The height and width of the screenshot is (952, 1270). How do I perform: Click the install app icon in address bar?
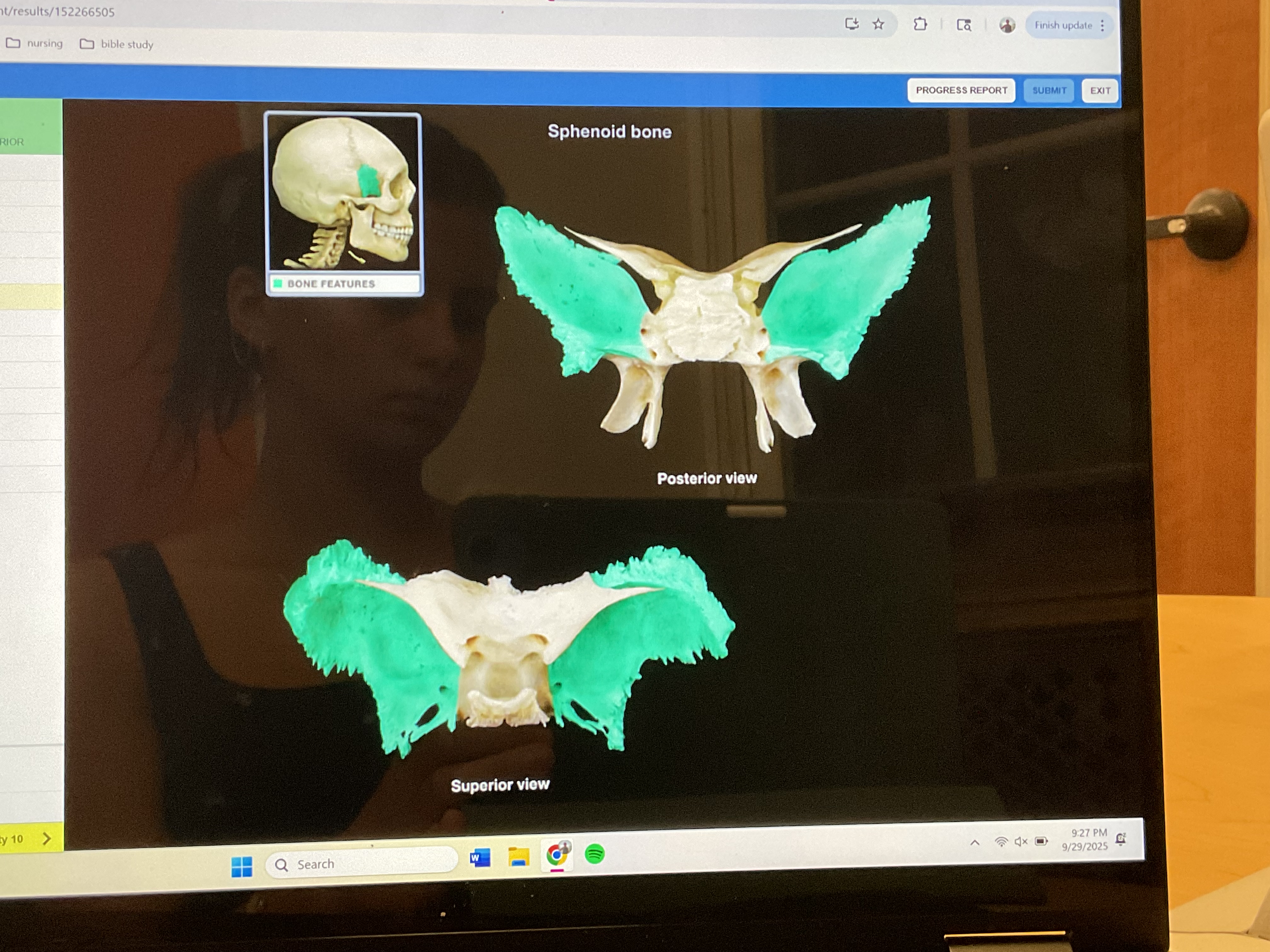point(851,24)
